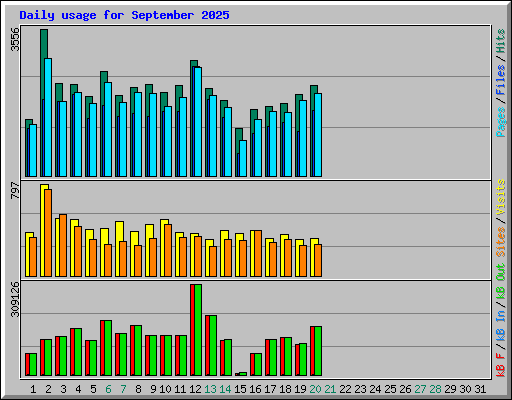Click day 30 on the x-axis
The height and width of the screenshot is (400, 512).
(465, 389)
